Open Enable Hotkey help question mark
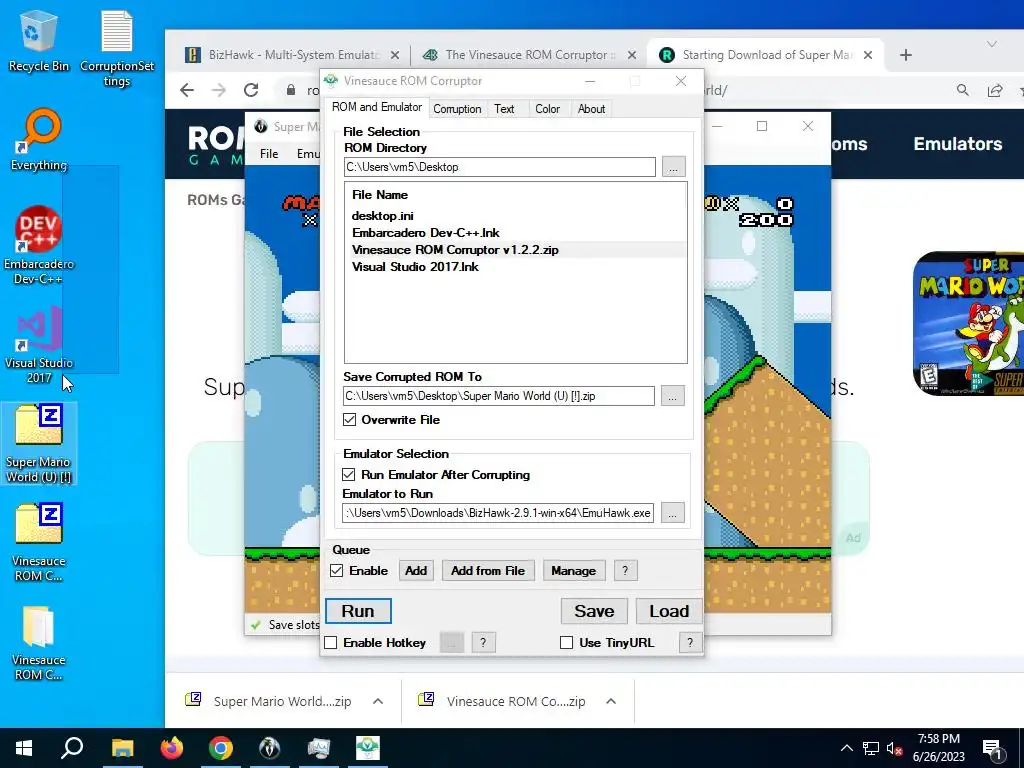 (483, 643)
